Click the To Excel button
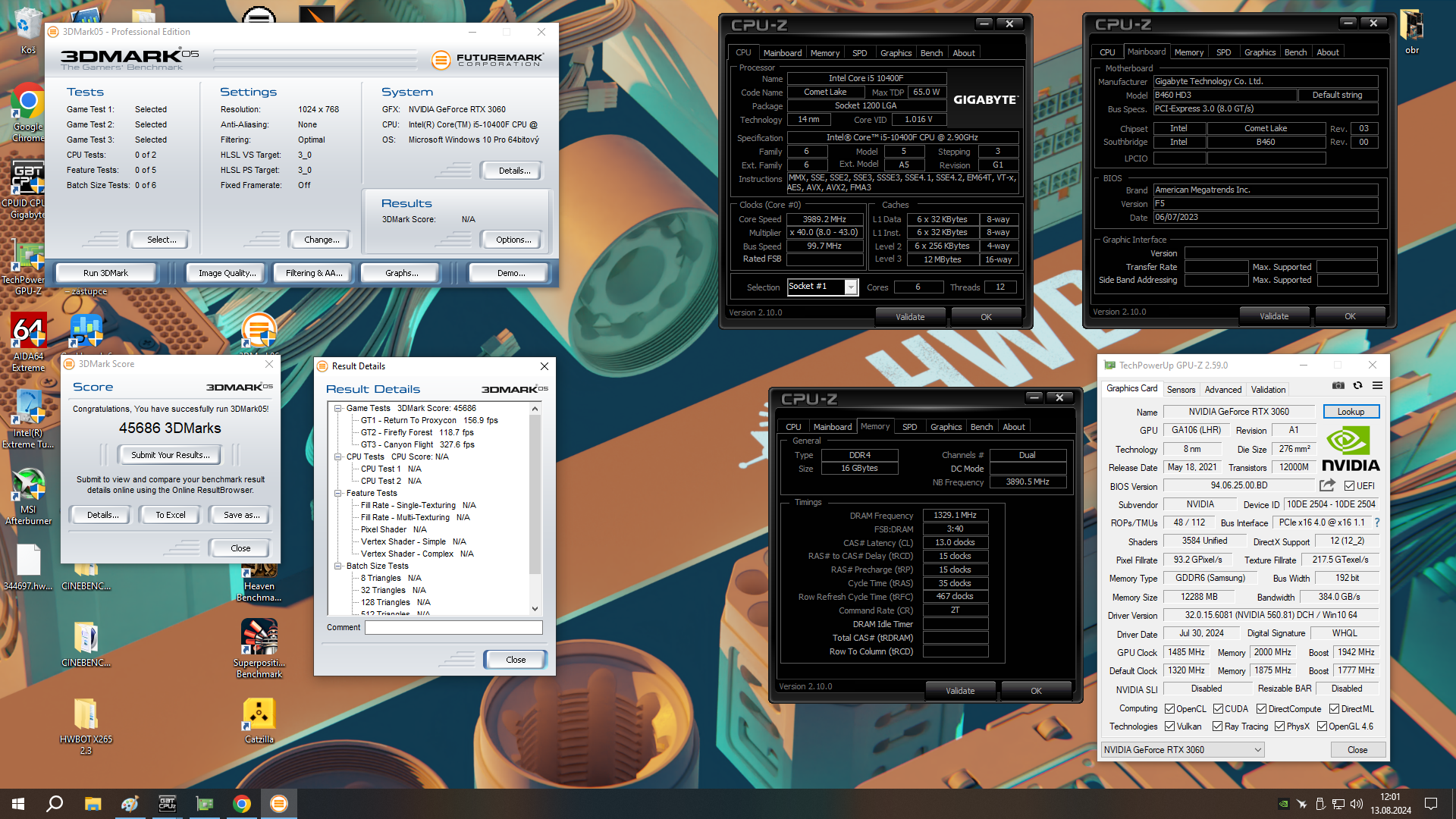This screenshot has width=1456, height=819. 171,515
